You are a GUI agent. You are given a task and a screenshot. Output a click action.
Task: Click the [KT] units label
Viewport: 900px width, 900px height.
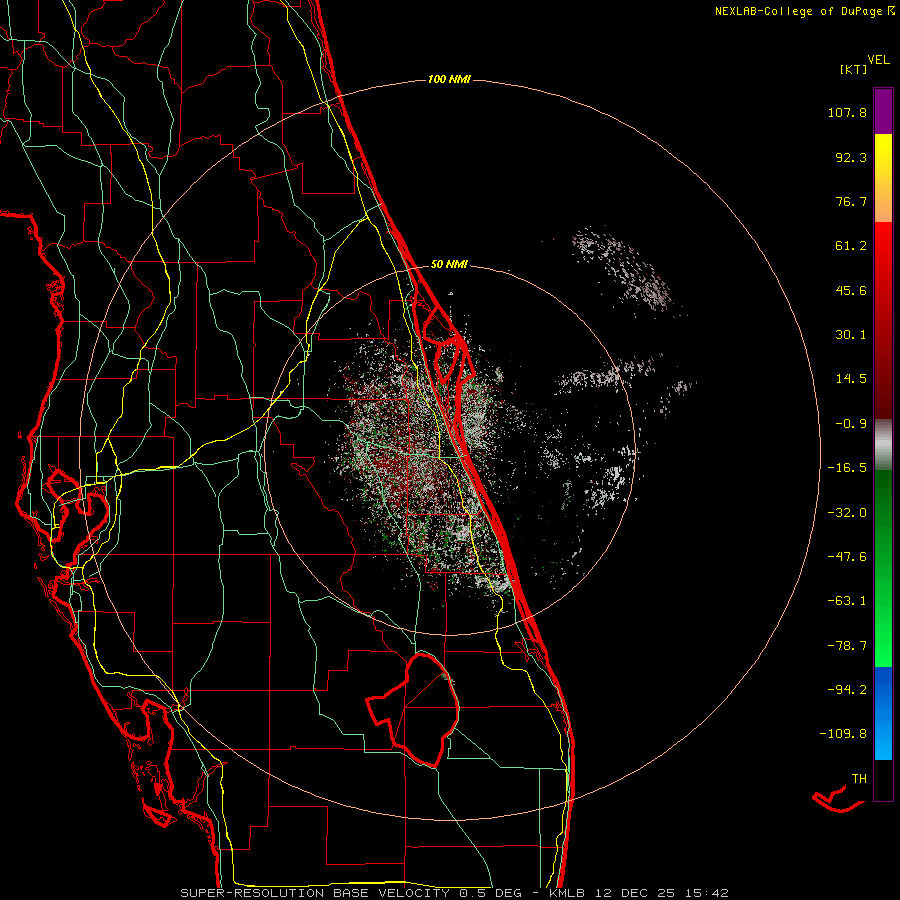(854, 69)
